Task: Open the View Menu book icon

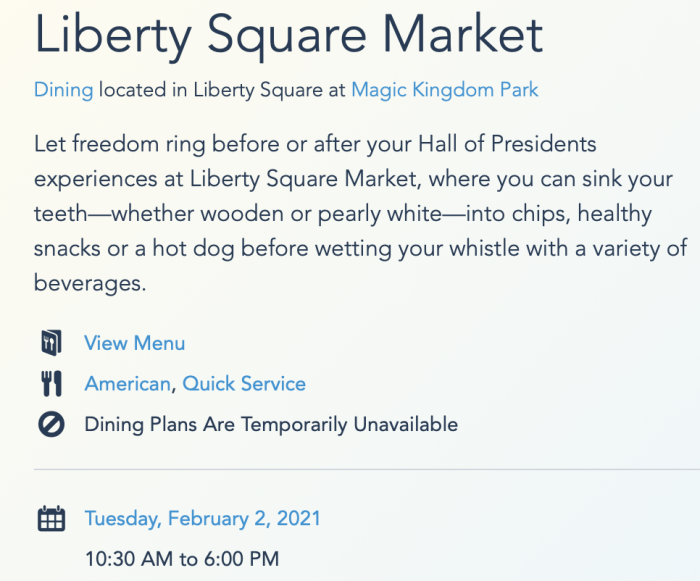Action: coord(51,343)
